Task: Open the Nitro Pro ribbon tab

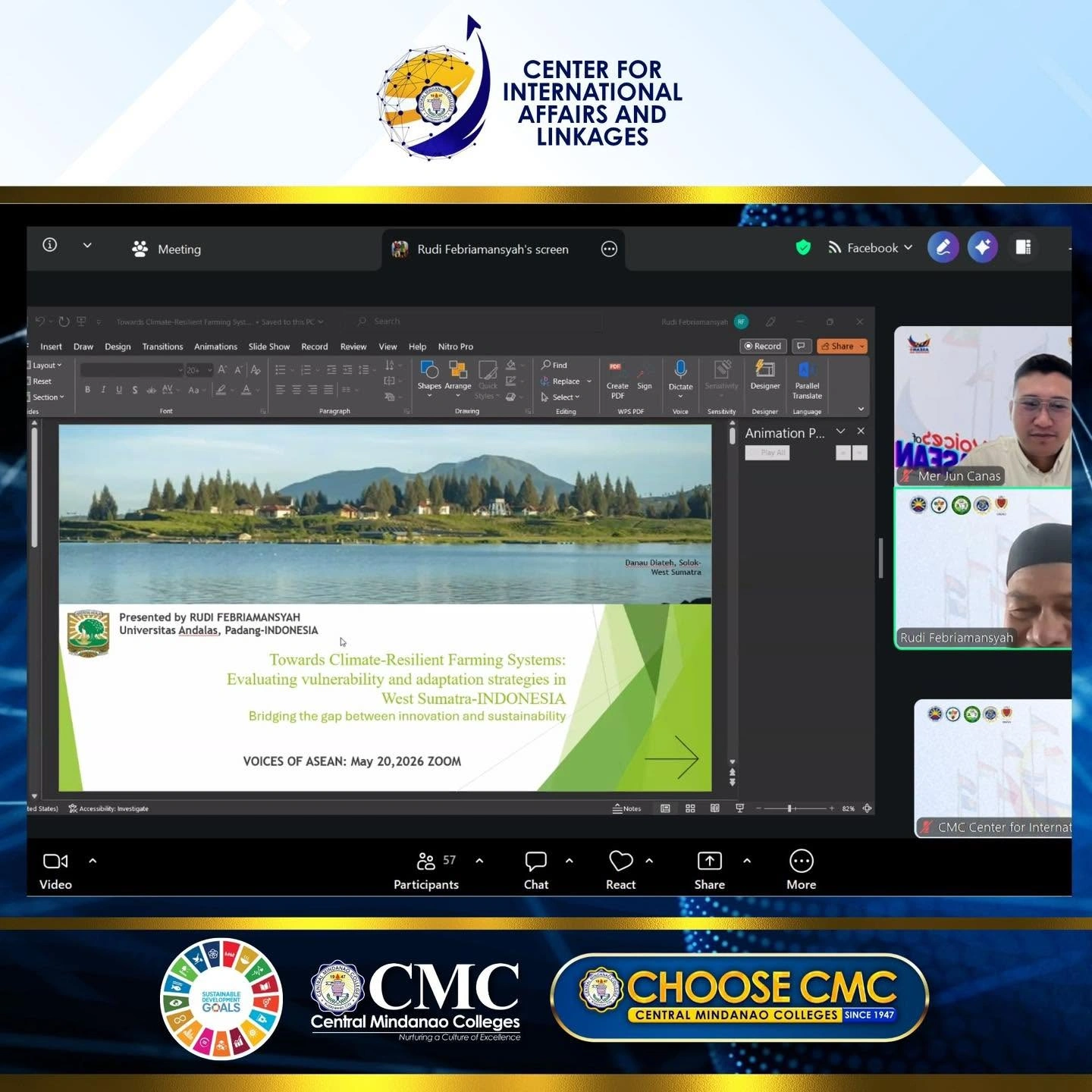Action: [x=456, y=347]
